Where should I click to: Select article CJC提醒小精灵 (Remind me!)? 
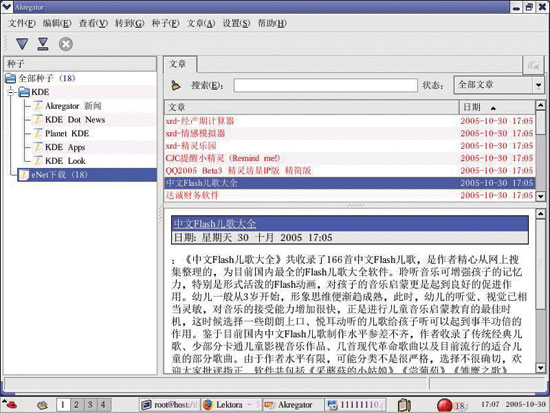pyautogui.click(x=350, y=158)
